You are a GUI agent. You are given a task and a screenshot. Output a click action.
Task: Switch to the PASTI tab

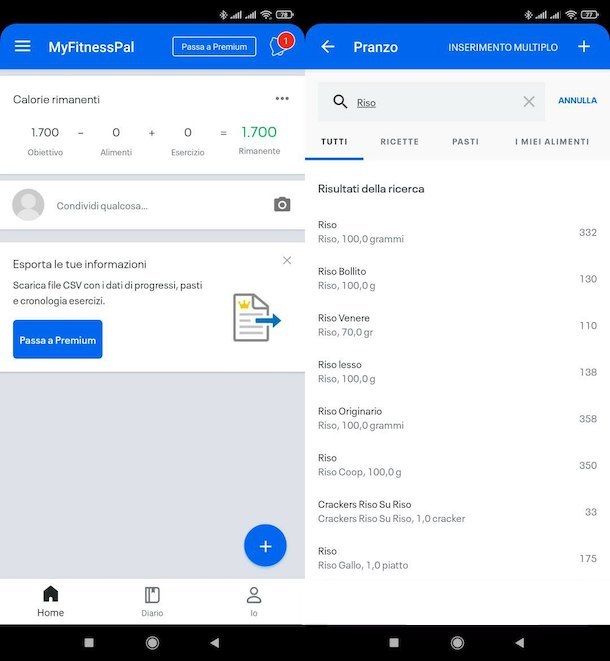[465, 142]
